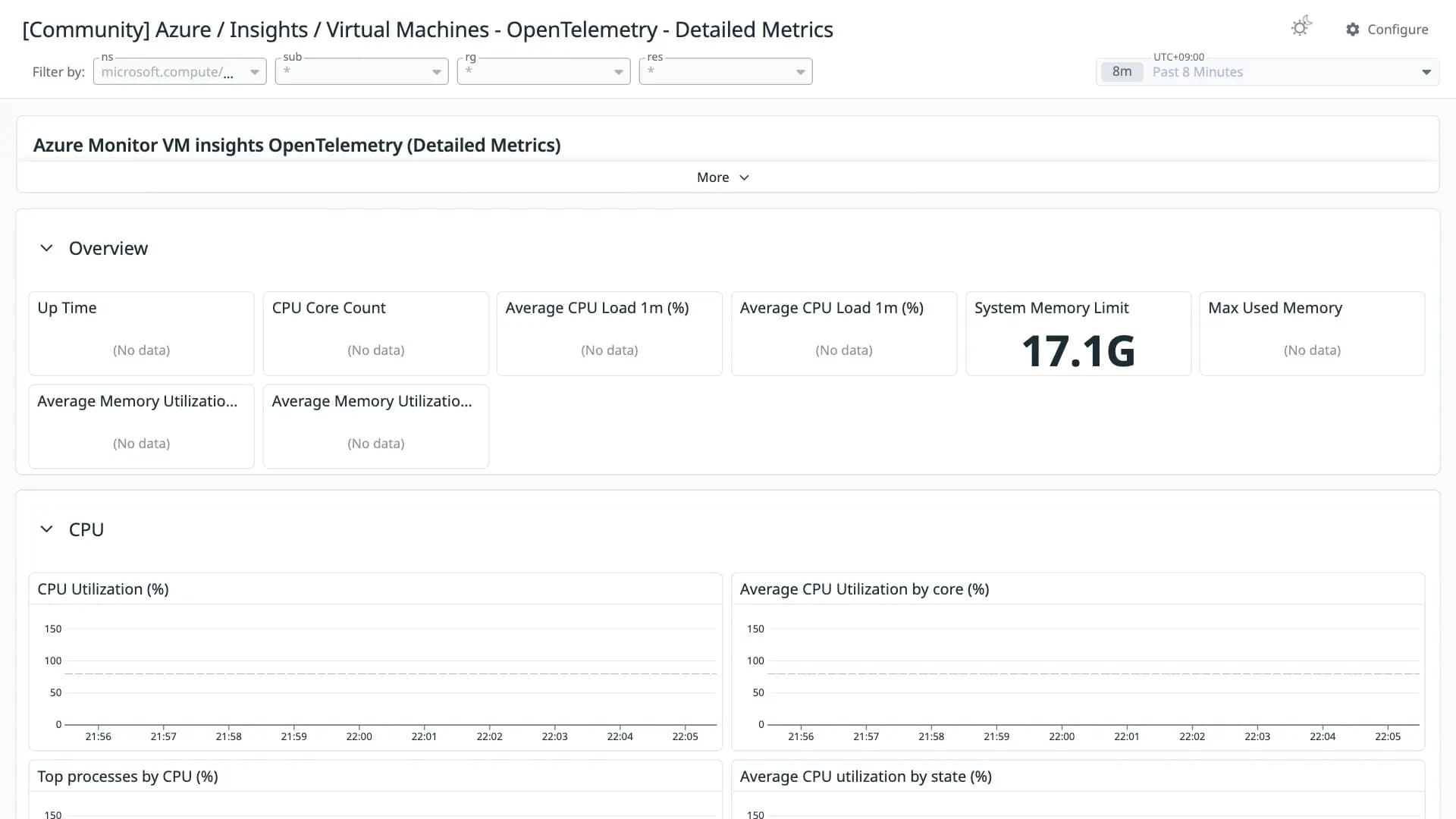Expand the More section
Image resolution: width=1456 pixels, height=819 pixels.
coord(723,177)
